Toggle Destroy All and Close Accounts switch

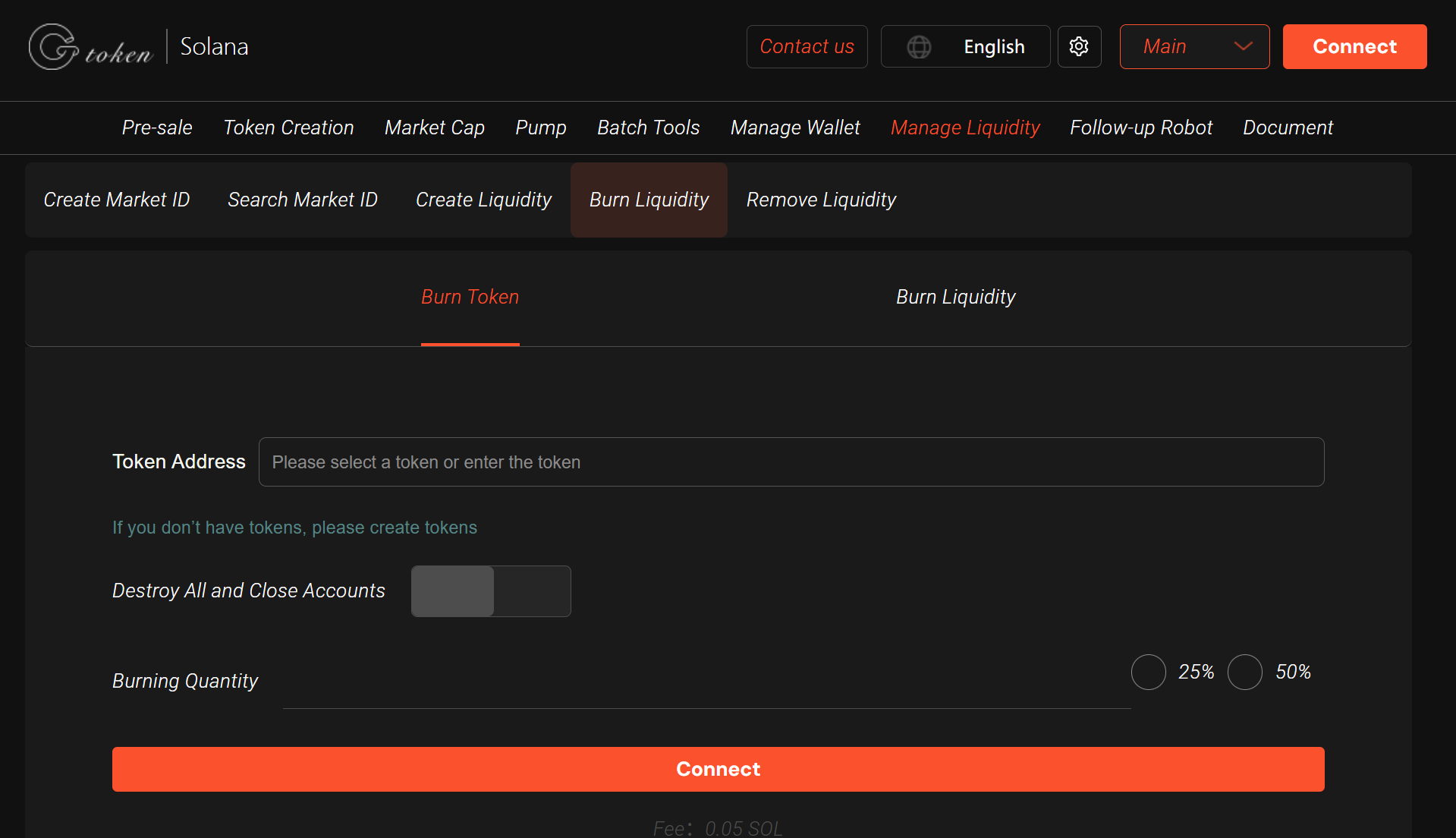tap(490, 591)
